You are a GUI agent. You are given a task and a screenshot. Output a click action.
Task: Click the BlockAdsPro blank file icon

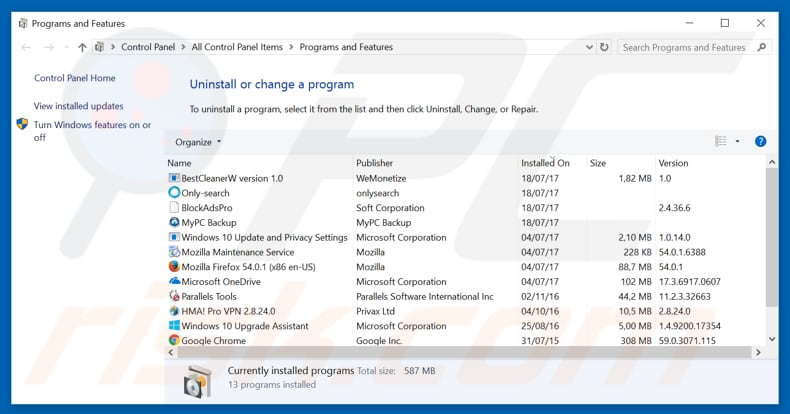pyautogui.click(x=174, y=208)
